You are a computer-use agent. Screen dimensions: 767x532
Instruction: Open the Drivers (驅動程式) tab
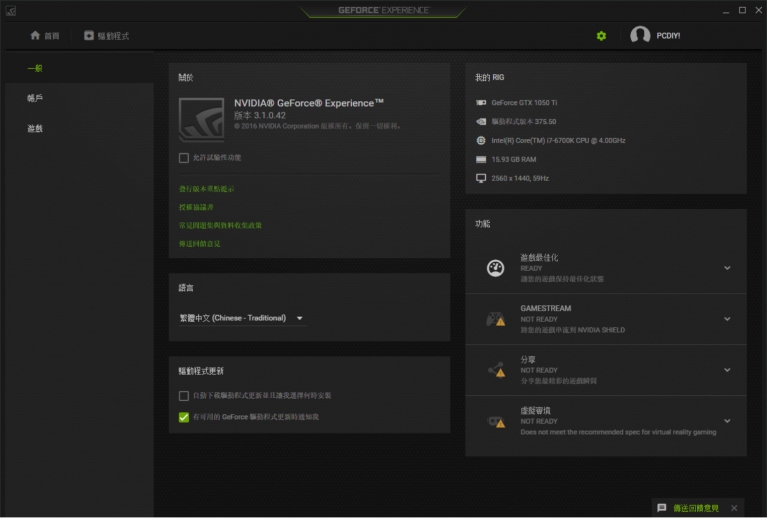click(x=106, y=36)
